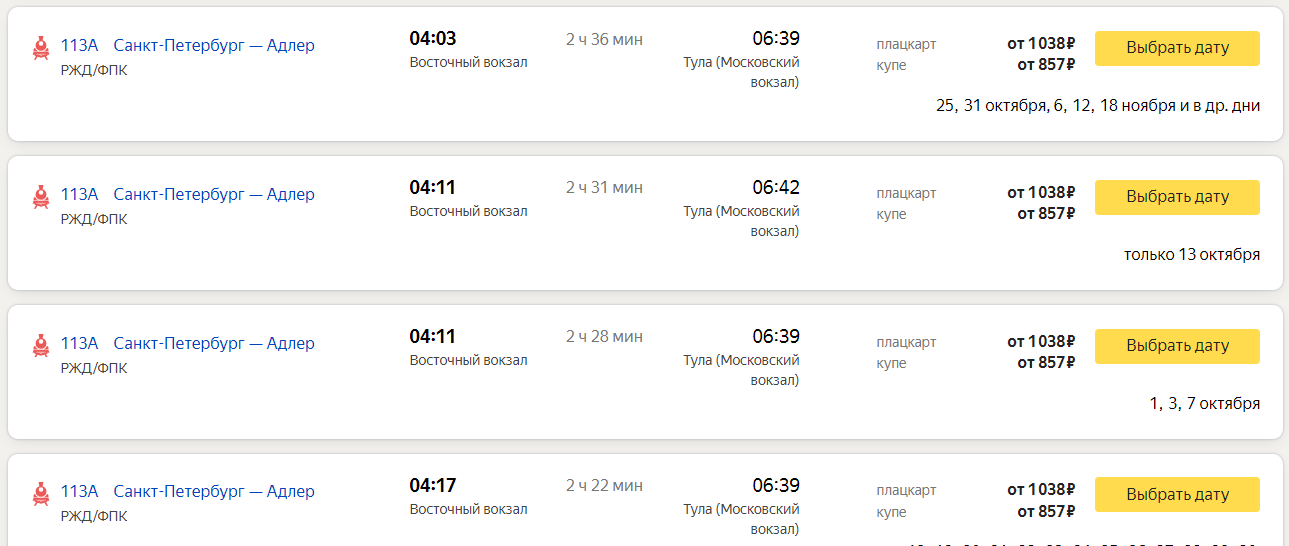Click the 113A train number in the 04:17 row
1289x546 pixels.
coord(79,491)
